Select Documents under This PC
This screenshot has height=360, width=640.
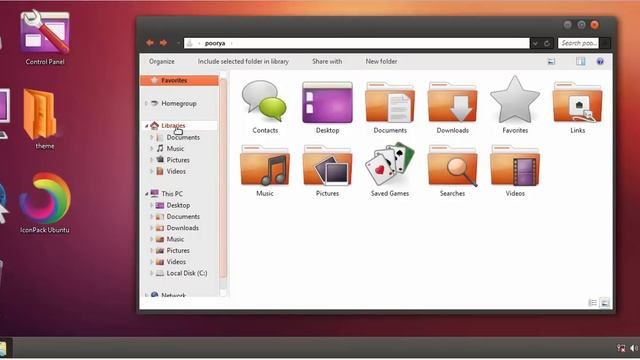click(183, 217)
